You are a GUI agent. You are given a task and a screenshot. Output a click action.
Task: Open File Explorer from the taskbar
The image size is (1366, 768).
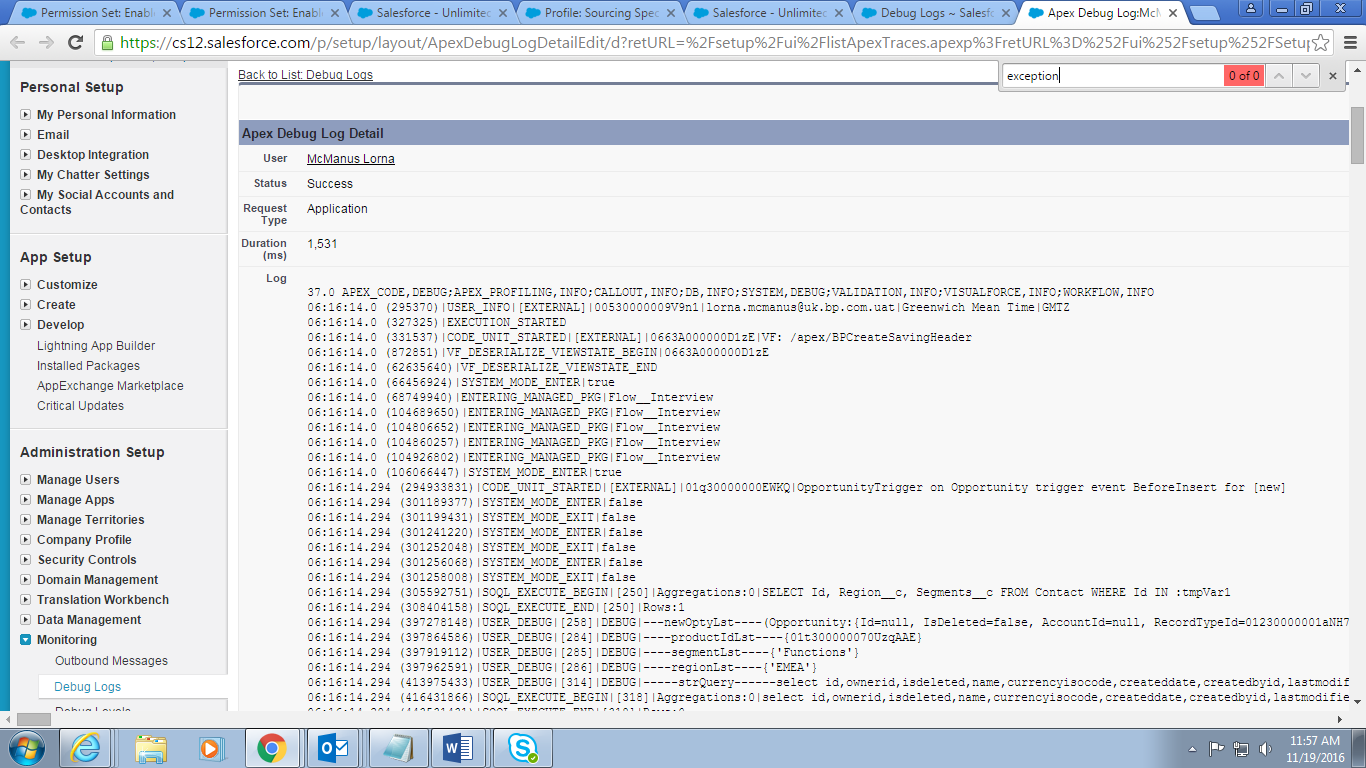pyautogui.click(x=151, y=748)
